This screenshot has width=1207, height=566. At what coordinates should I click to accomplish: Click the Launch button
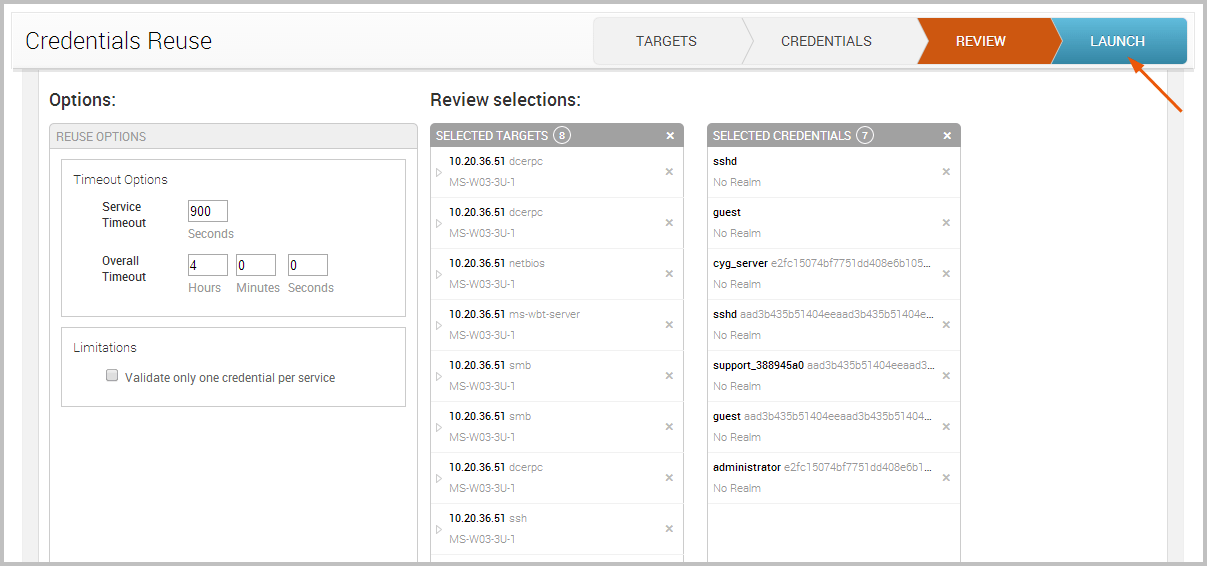coord(1117,42)
